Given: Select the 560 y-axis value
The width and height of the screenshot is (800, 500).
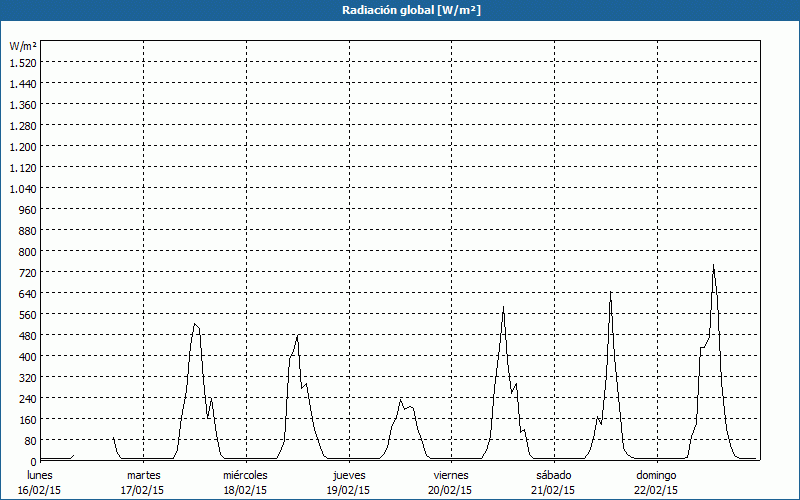Looking at the screenshot, I should (28, 315).
